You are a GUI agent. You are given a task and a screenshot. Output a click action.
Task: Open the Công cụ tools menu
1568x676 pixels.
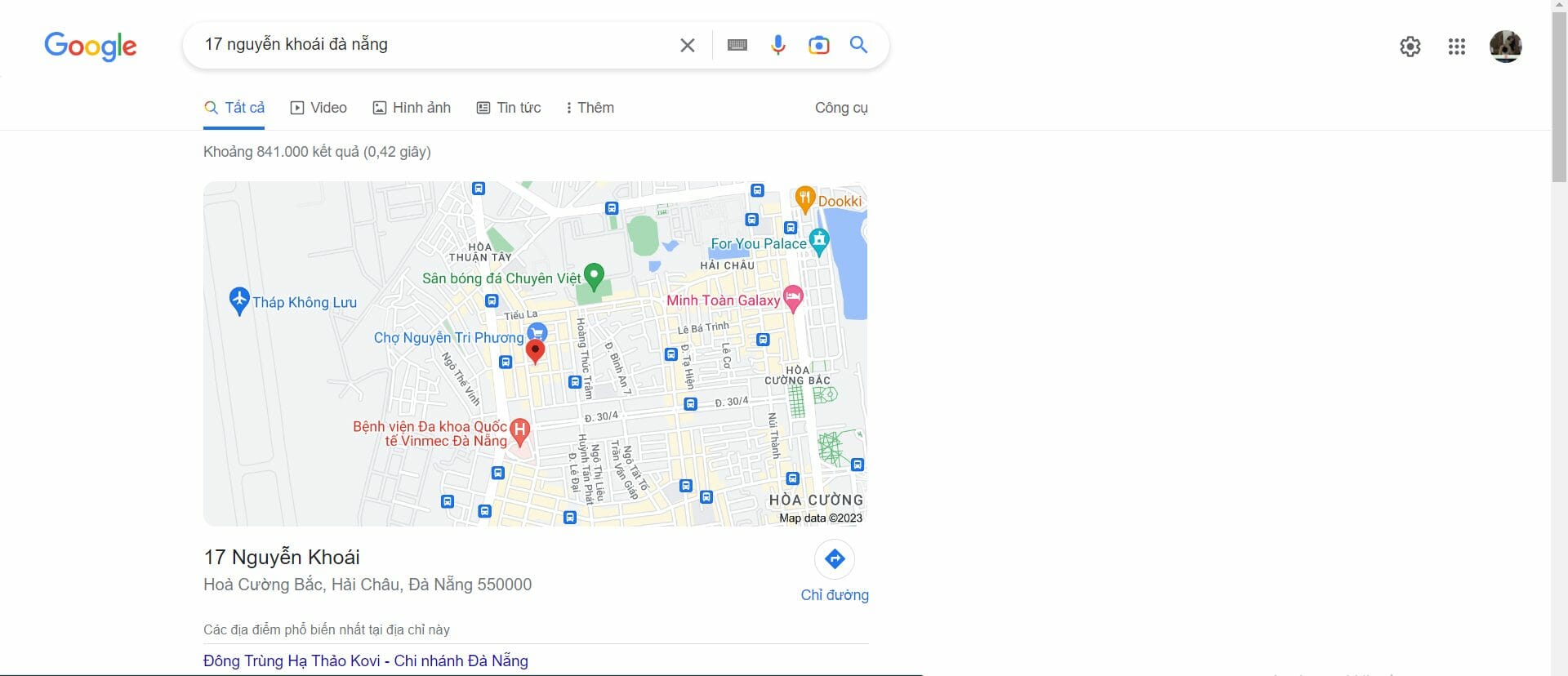[841, 108]
